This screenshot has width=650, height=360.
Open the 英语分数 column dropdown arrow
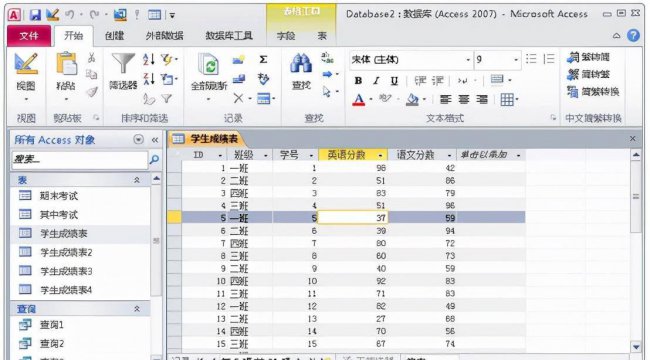(x=381, y=156)
